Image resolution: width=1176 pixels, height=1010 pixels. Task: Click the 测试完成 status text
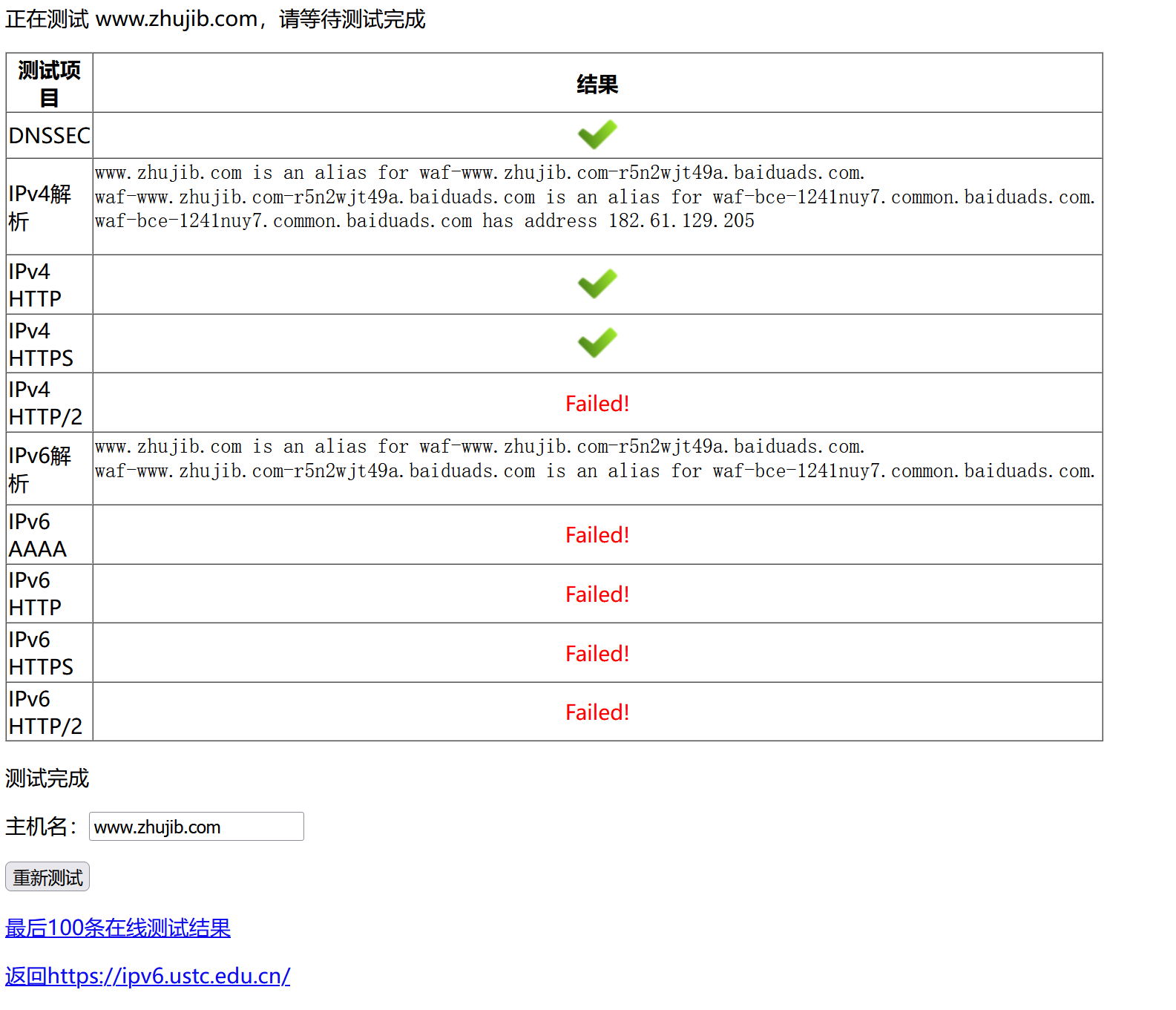[47, 778]
